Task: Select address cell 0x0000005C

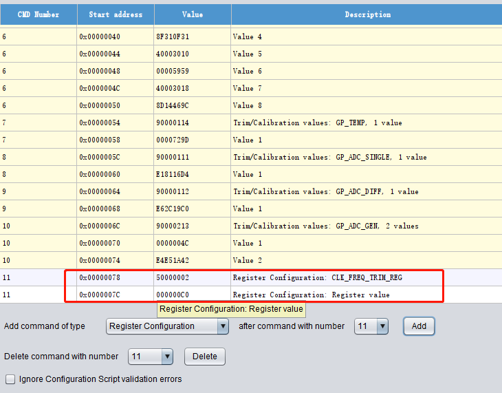Action: point(115,157)
